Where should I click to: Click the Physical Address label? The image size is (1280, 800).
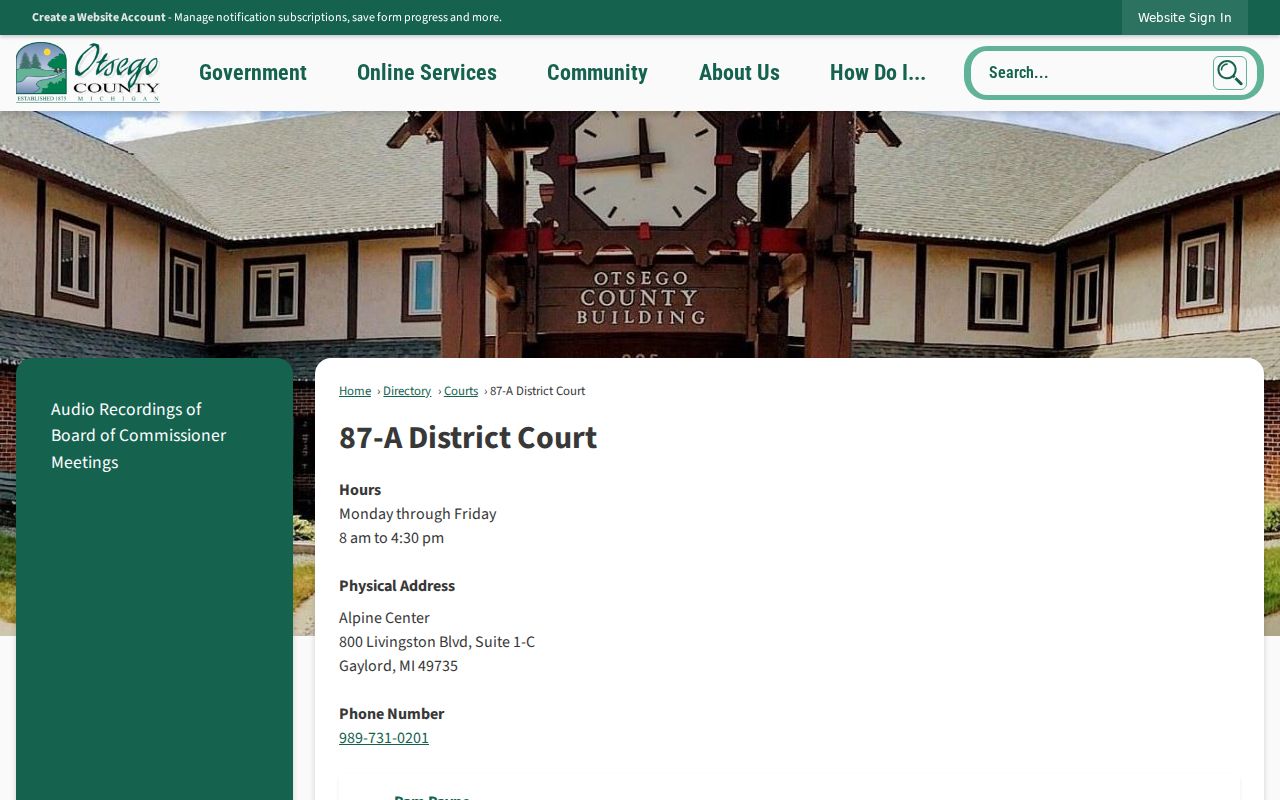397,586
